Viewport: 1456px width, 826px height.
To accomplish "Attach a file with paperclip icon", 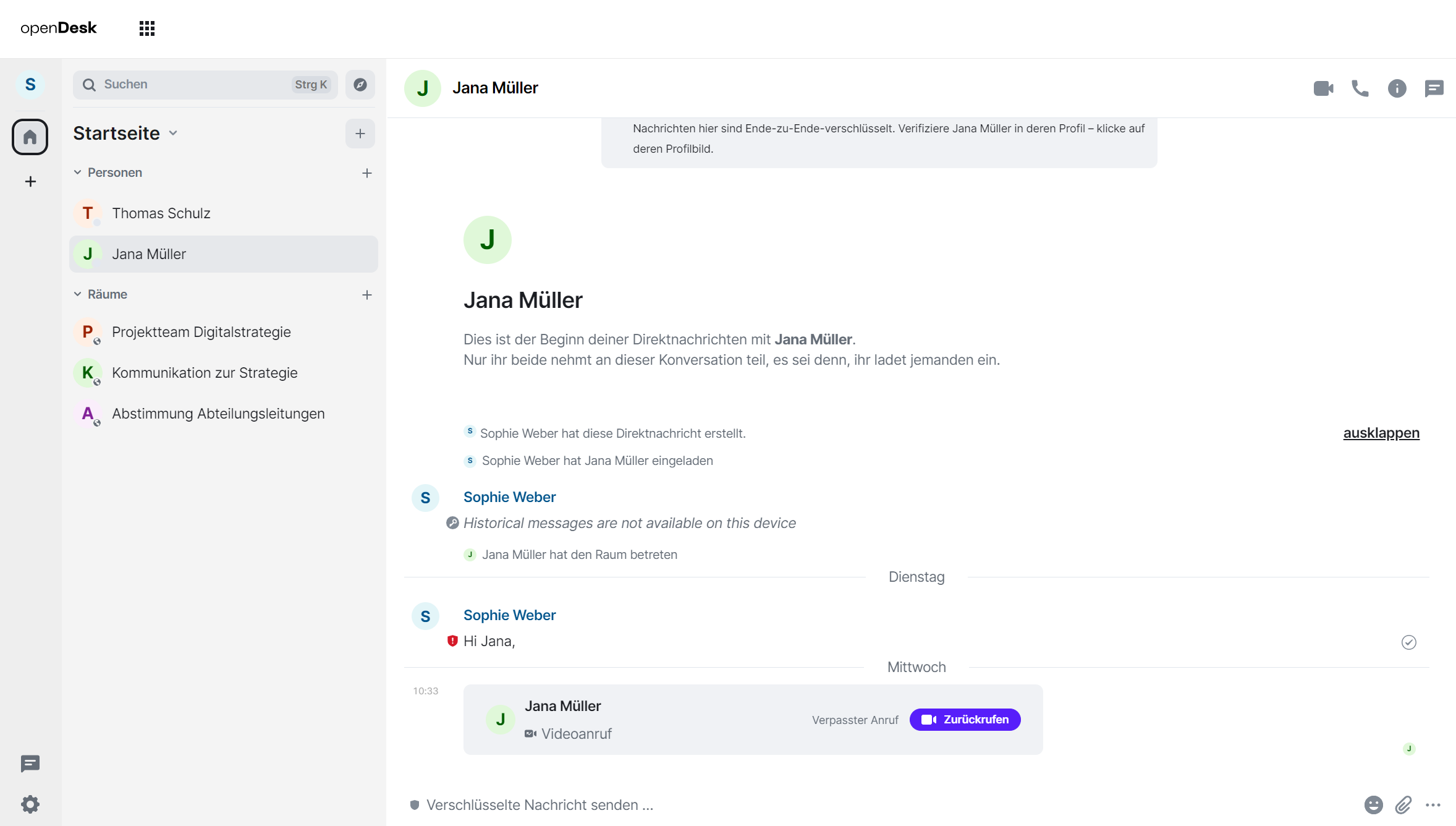I will (x=1403, y=804).
